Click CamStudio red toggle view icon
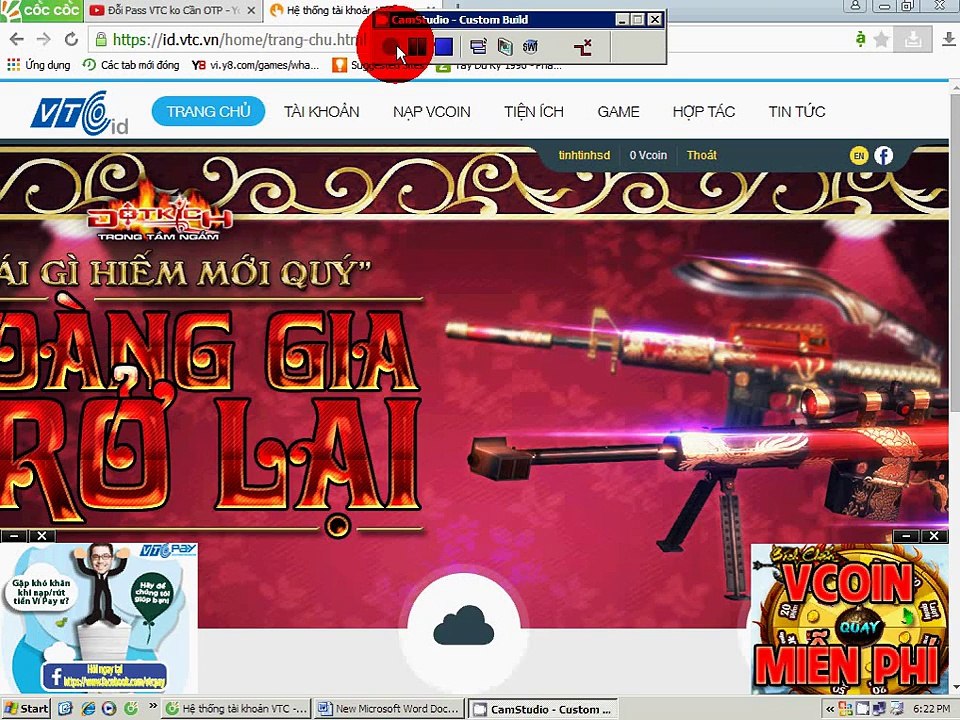The width and height of the screenshot is (960, 720). pyautogui.click(x=583, y=47)
